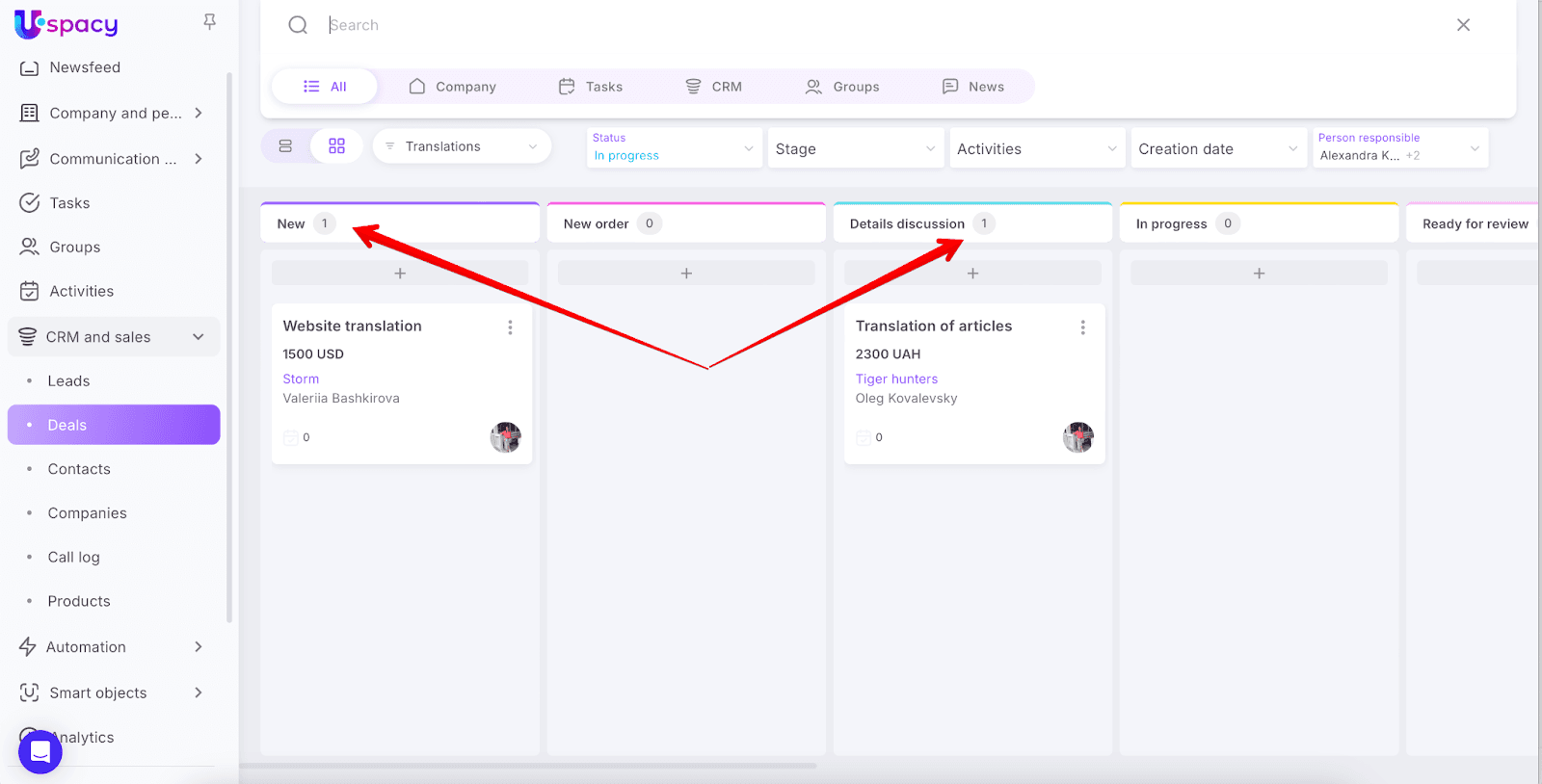Select the All search filter
The width and height of the screenshot is (1542, 784).
(325, 87)
